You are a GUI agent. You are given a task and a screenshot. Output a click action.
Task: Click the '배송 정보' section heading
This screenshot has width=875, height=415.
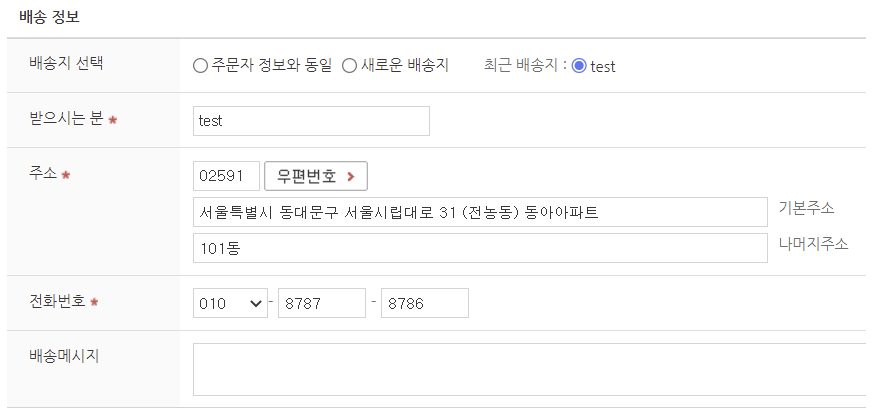(x=49, y=17)
